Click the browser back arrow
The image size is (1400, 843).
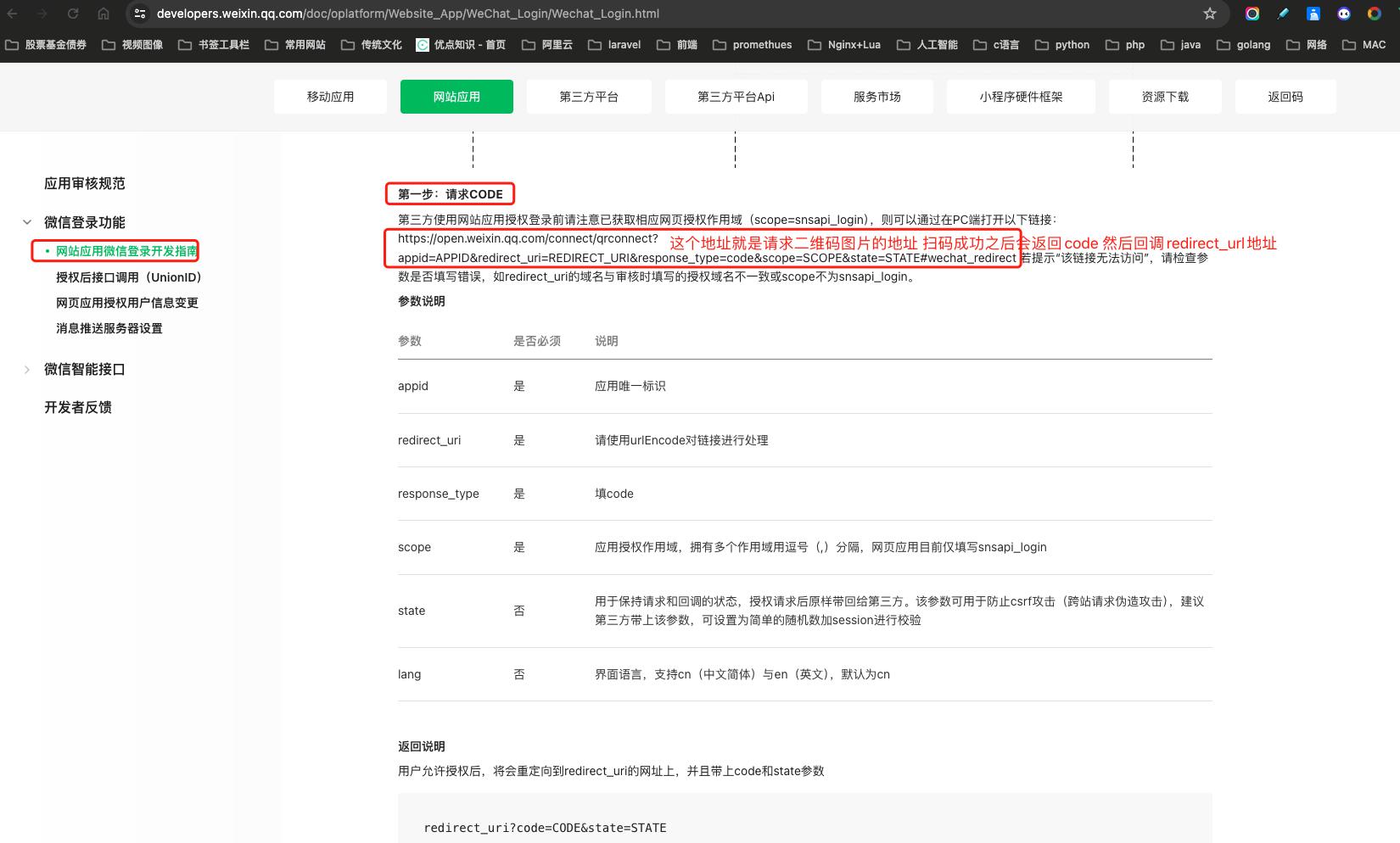[x=13, y=14]
